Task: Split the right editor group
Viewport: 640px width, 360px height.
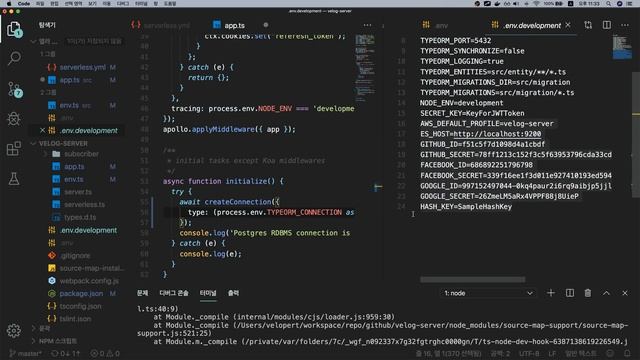Action: click(x=607, y=25)
